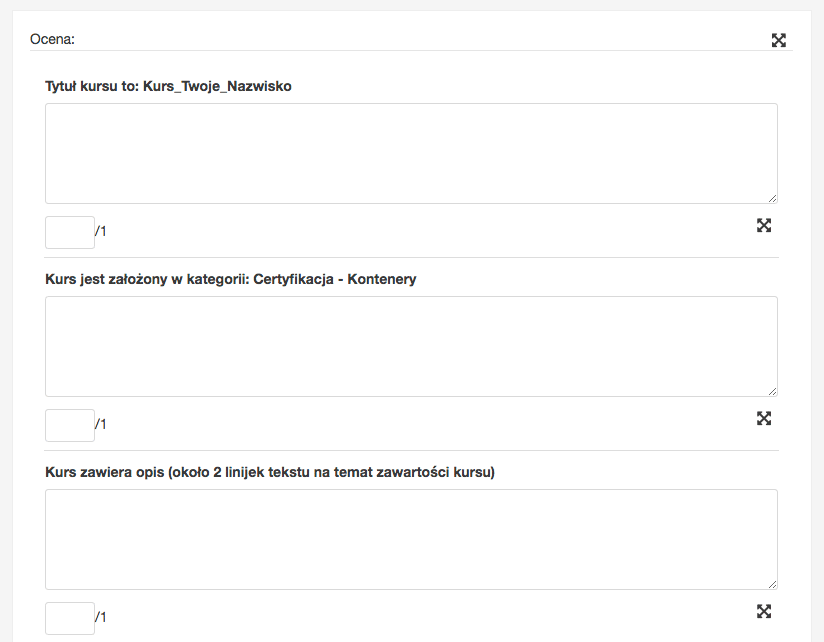Select score field for Tytuł kursu criterion
Viewport: 824px width, 642px height.
[70, 232]
